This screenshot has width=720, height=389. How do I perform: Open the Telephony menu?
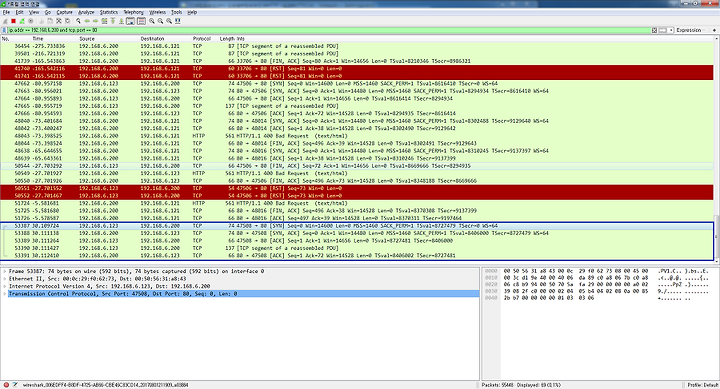pos(134,12)
